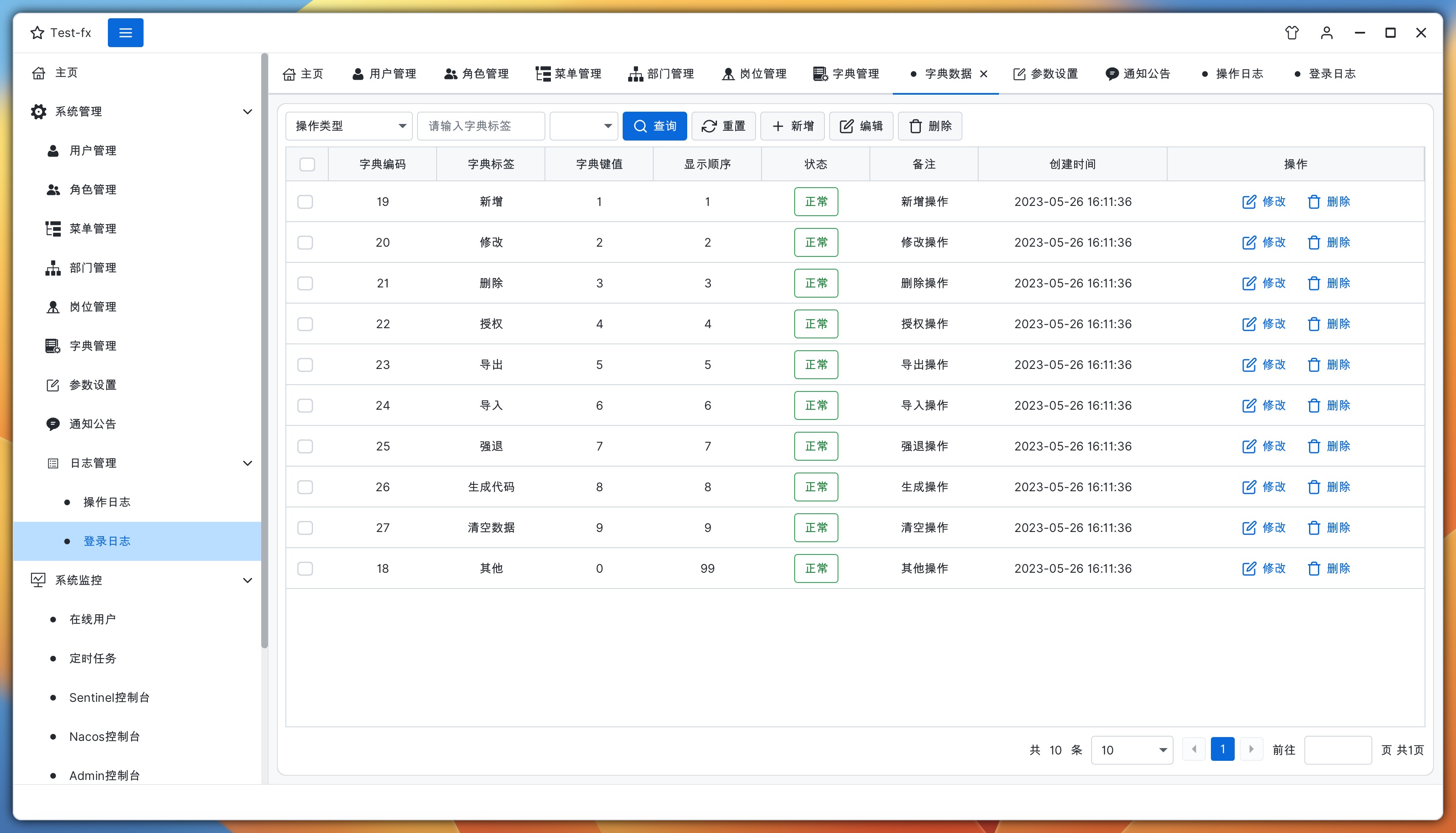The width and height of the screenshot is (1456, 833).
Task: Switch to the 用户管理 tab
Action: tap(384, 74)
